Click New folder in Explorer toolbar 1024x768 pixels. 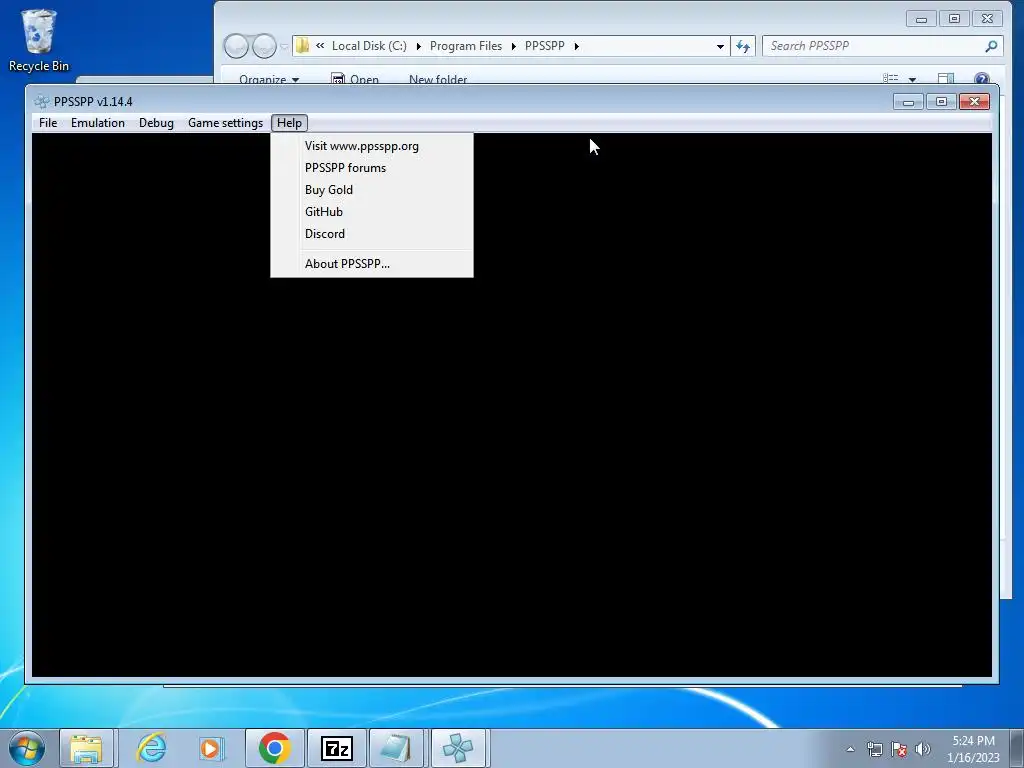click(x=438, y=79)
